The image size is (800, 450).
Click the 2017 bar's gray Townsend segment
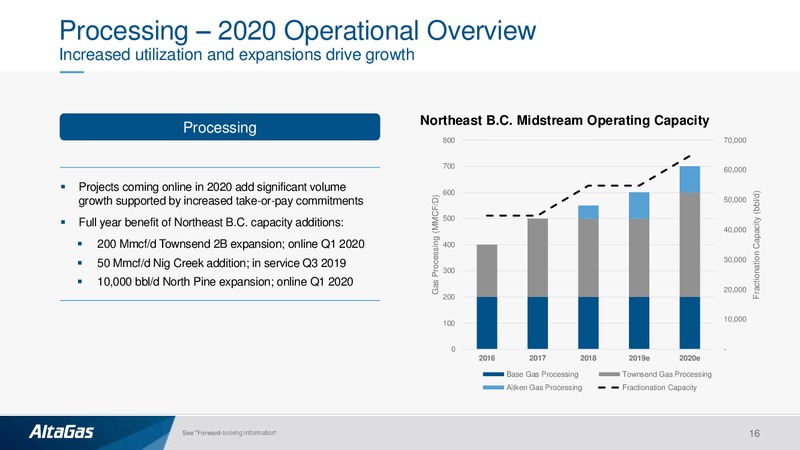coord(538,258)
